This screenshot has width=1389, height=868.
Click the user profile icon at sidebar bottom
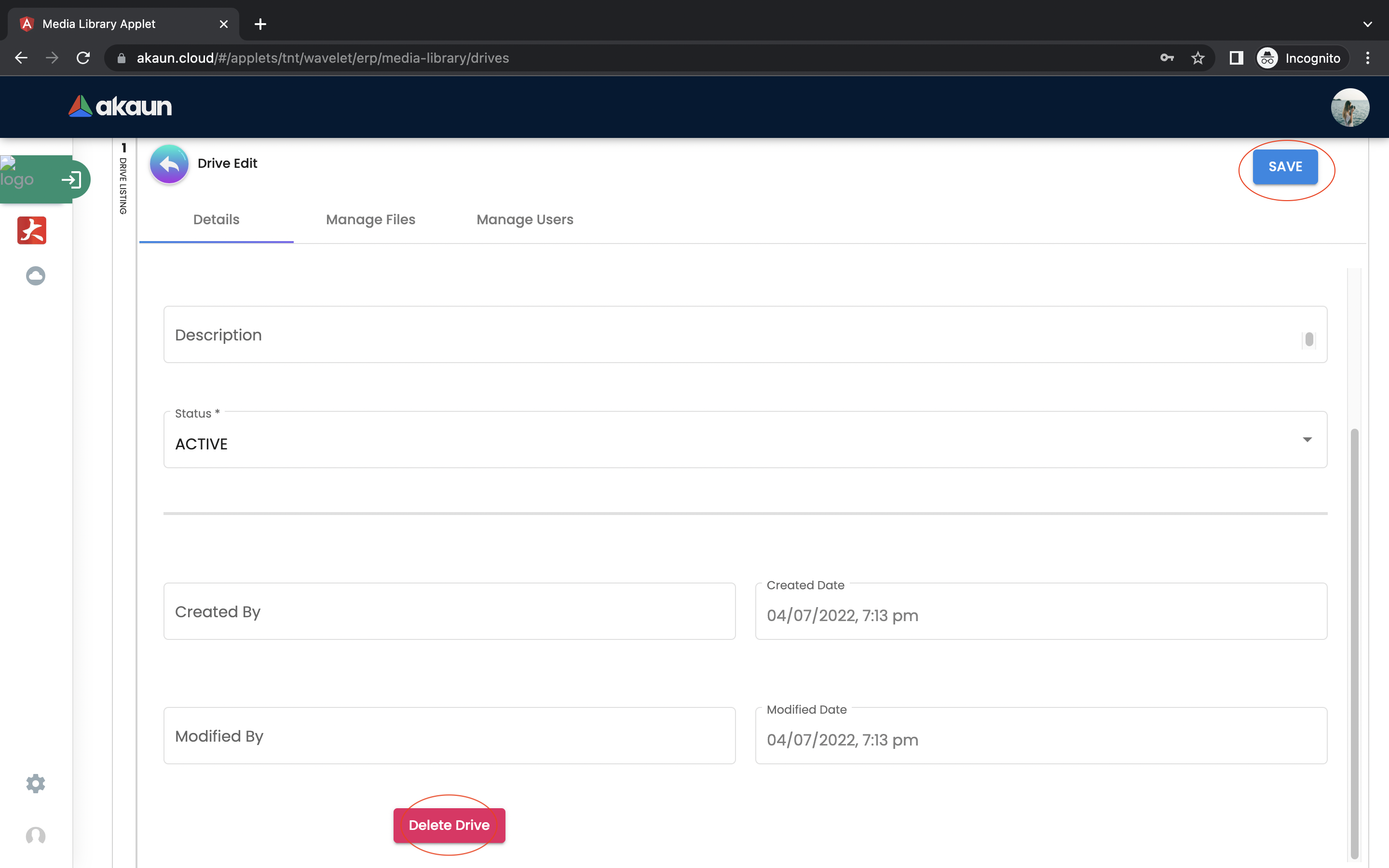click(x=35, y=835)
